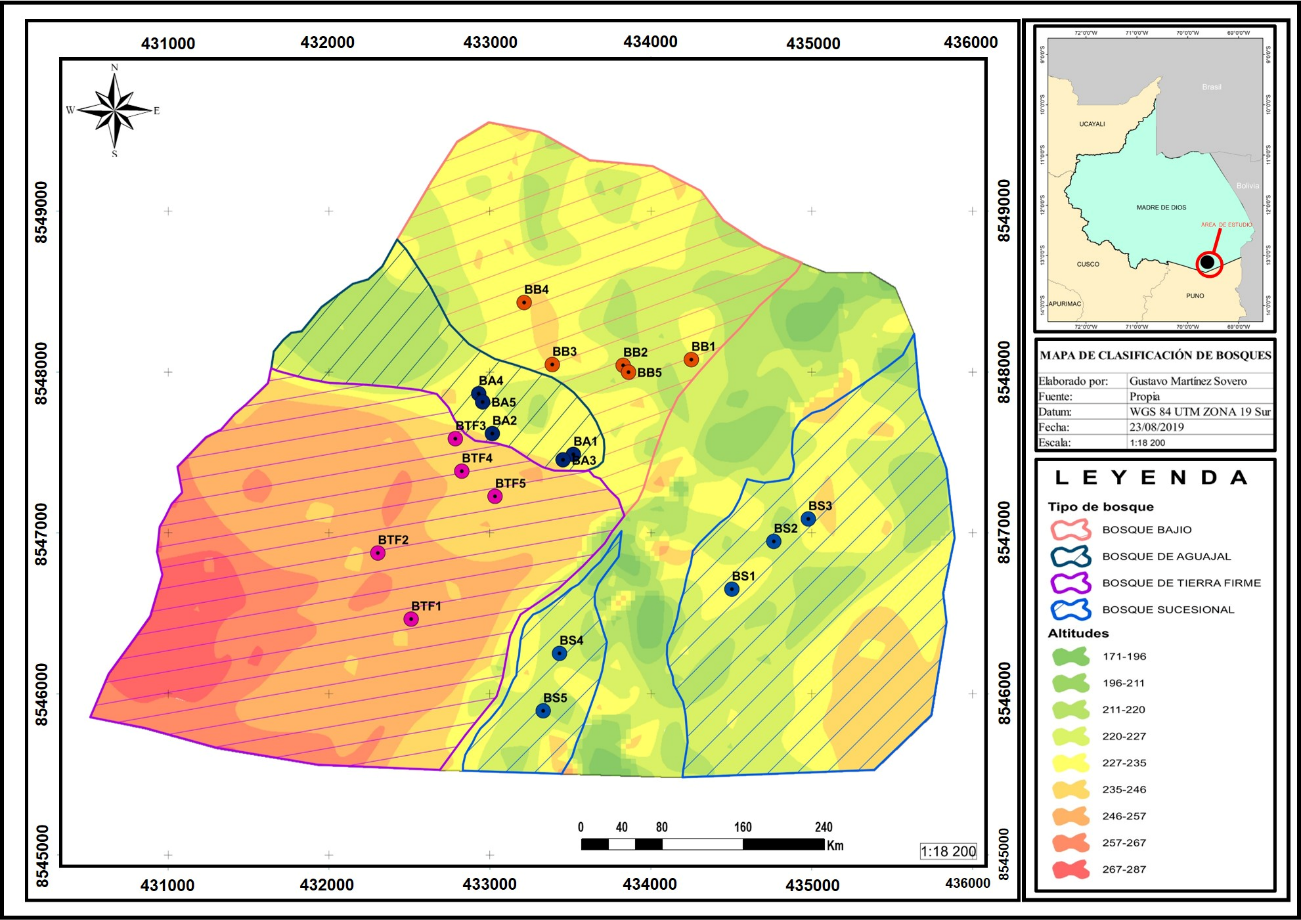The height and width of the screenshot is (920, 1301).
Task: Click the 171-196 altitude green swatch
Action: [x=1071, y=657]
